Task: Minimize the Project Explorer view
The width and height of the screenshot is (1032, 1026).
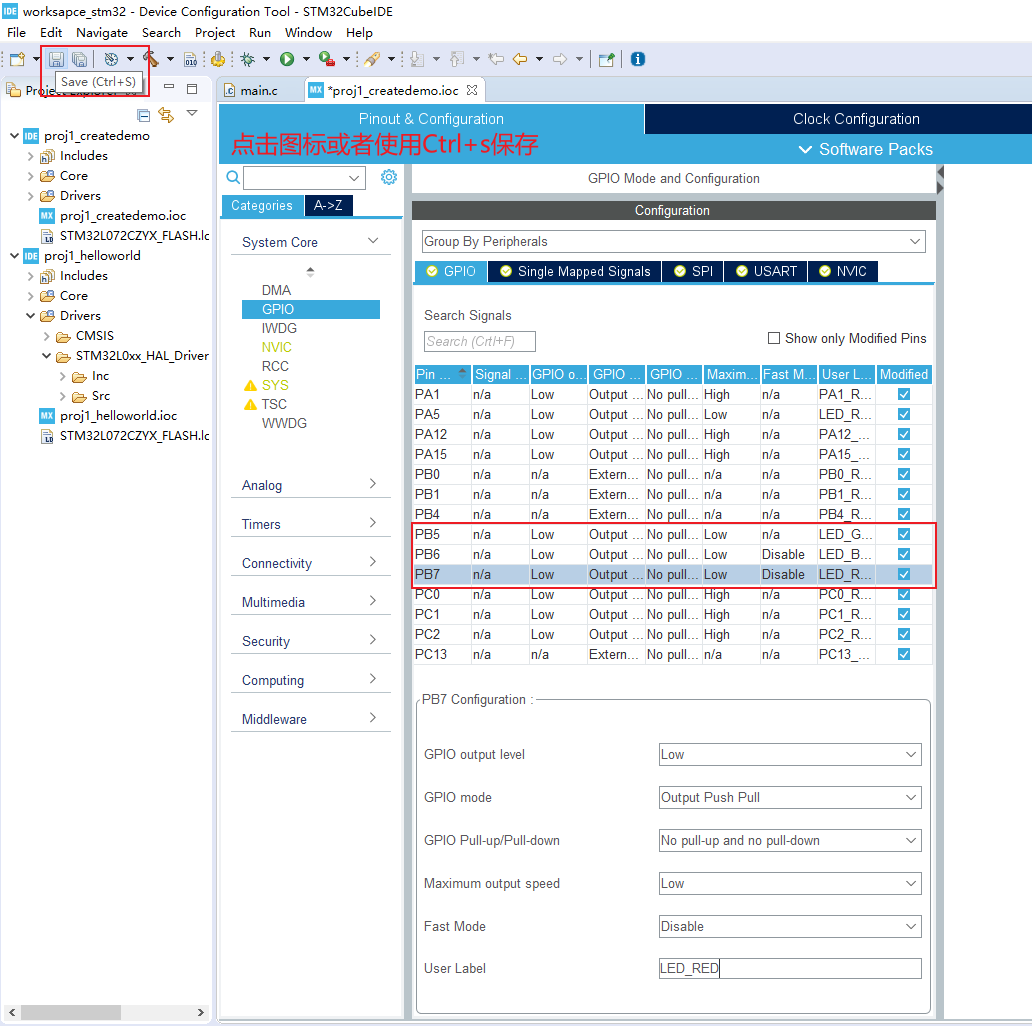Action: click(169, 87)
